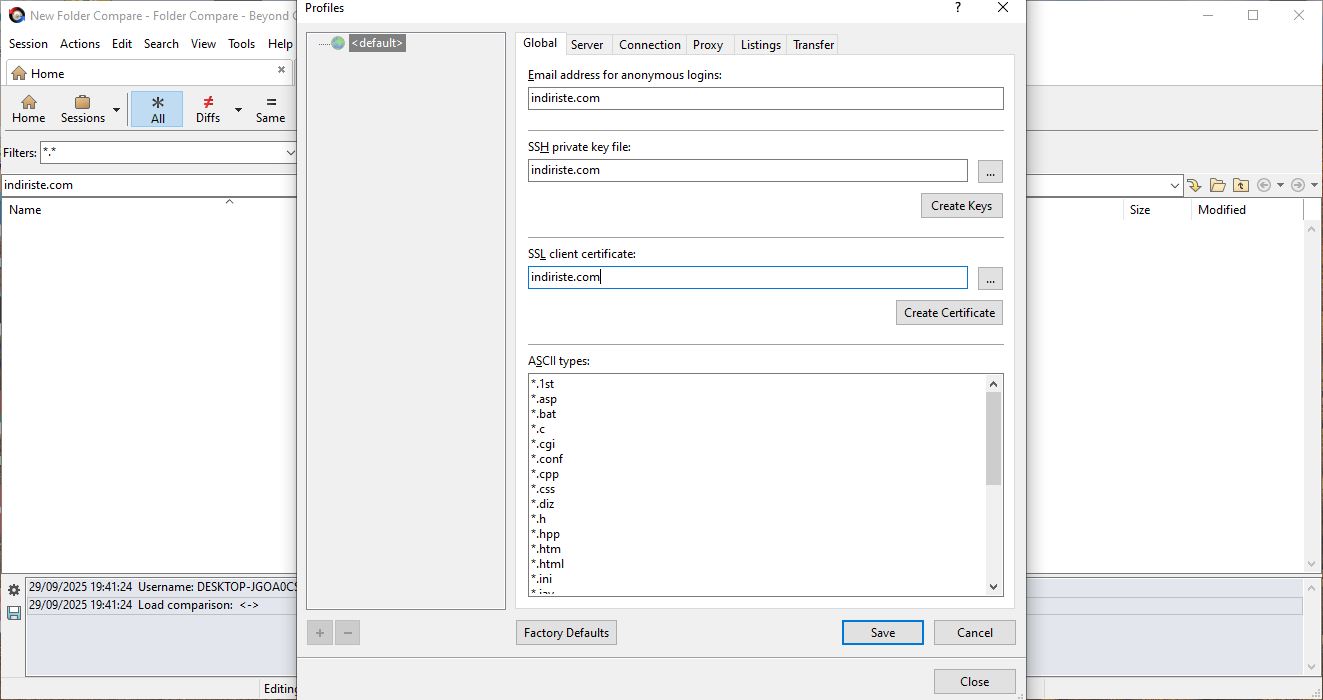This screenshot has height=700, width=1323.
Task: Open the Search menu
Action: click(161, 44)
